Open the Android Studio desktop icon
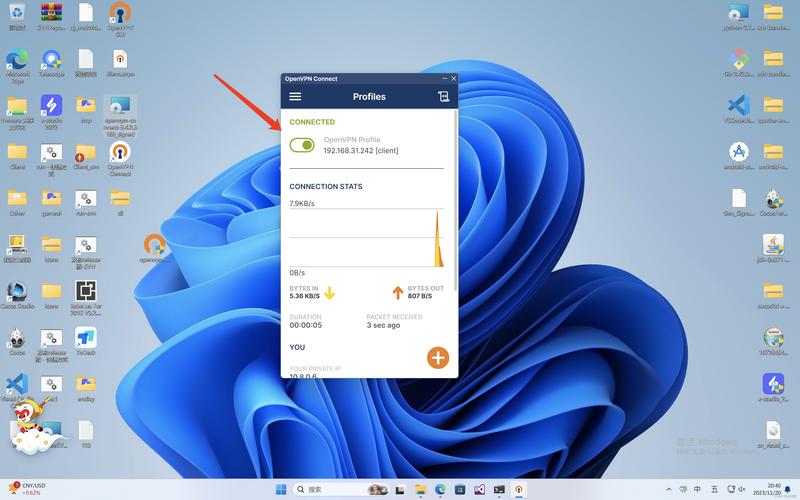This screenshot has width=800, height=500. pos(739,155)
